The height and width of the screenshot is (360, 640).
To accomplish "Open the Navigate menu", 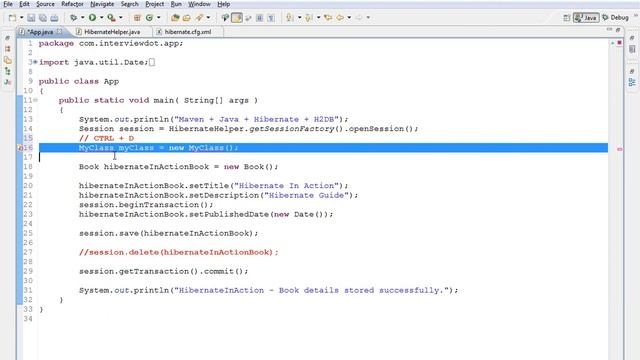I will click(x=102, y=4).
